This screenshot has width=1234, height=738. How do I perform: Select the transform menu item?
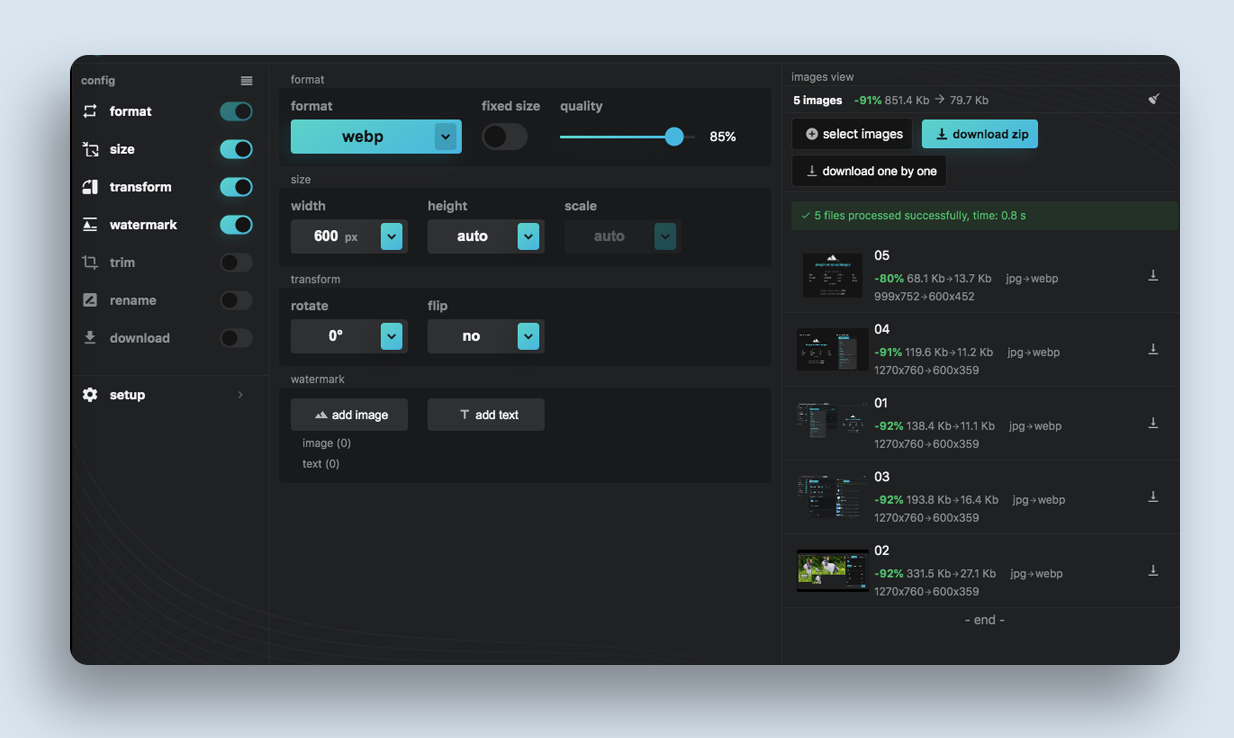168,187
